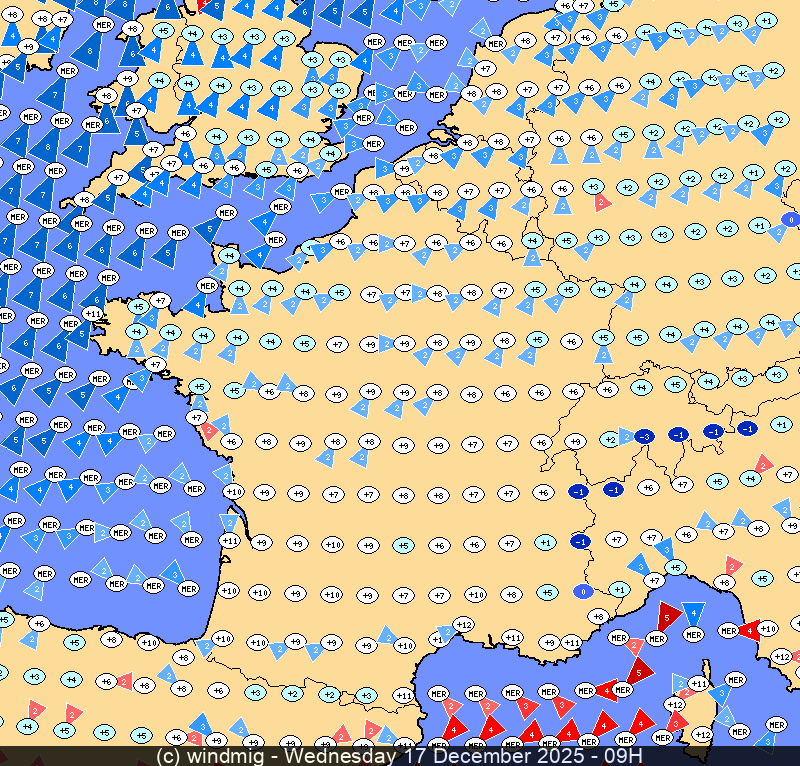Click the blue 0 oval in southeastern France
The height and width of the screenshot is (766, 800).
tap(583, 591)
